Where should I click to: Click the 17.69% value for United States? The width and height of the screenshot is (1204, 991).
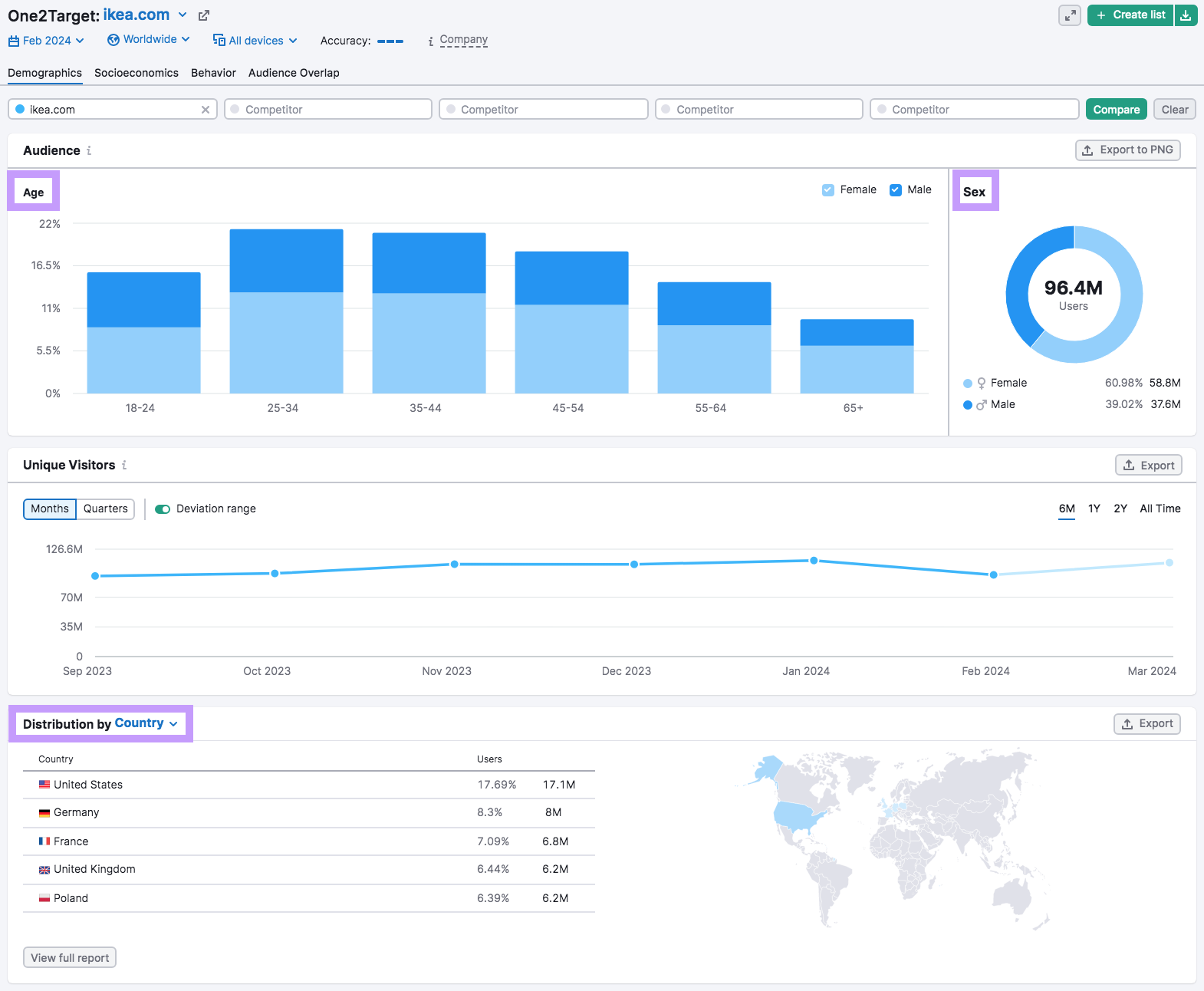click(497, 785)
